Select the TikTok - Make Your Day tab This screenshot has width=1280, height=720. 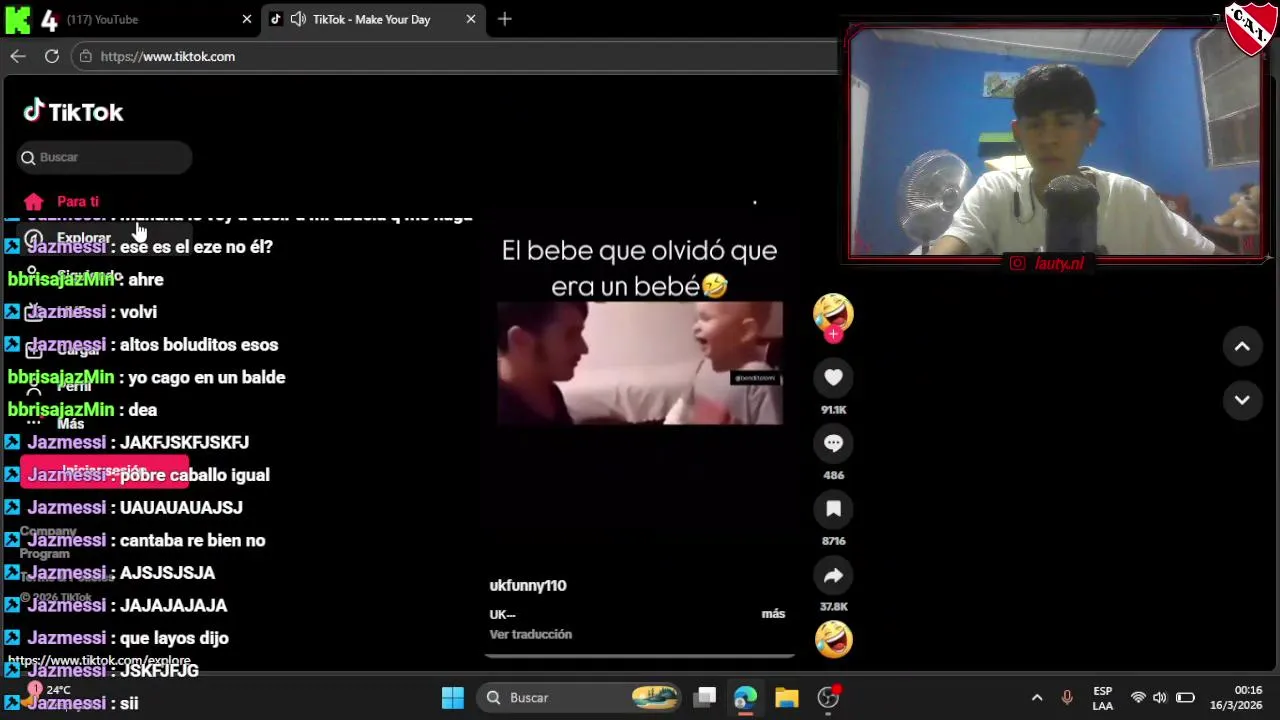pyautogui.click(x=371, y=19)
